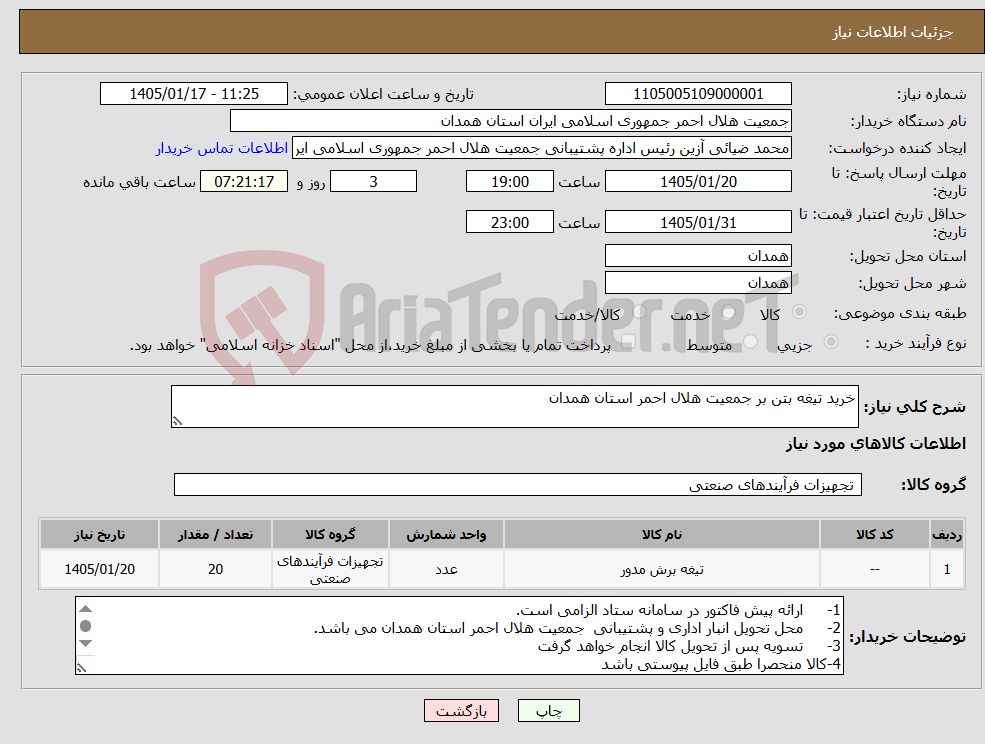Select the متوسط purchase type radio

pyautogui.click(x=751, y=341)
